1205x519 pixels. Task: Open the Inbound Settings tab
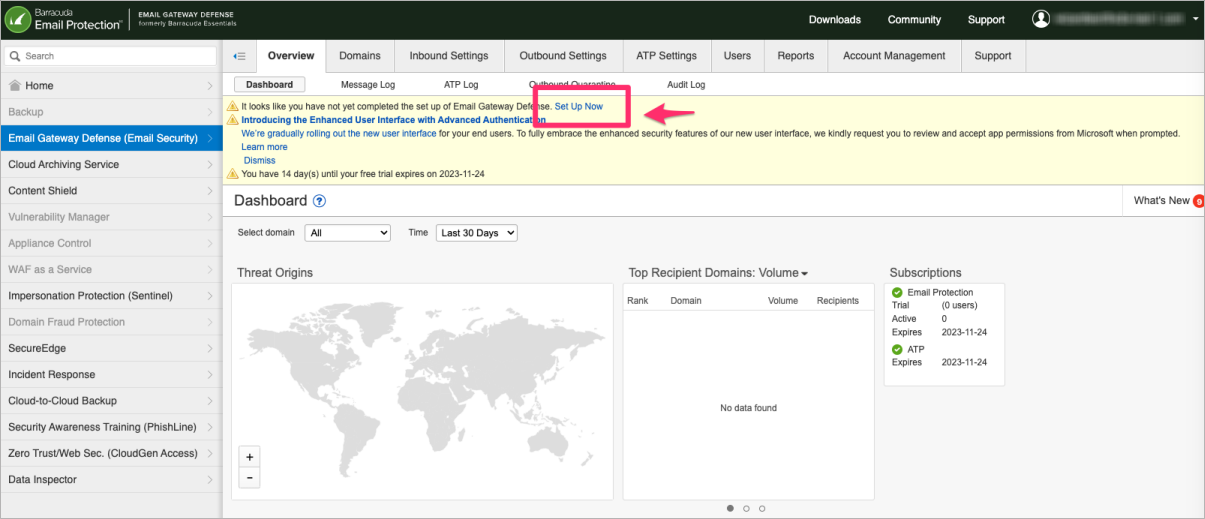point(449,56)
